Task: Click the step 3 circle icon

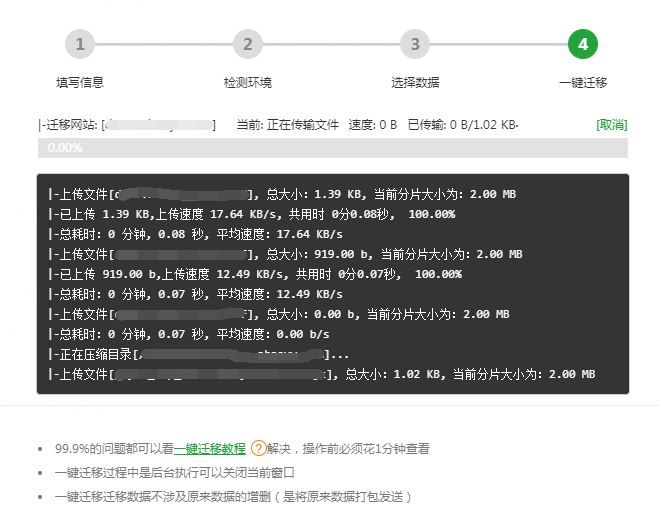Action: (x=415, y=44)
